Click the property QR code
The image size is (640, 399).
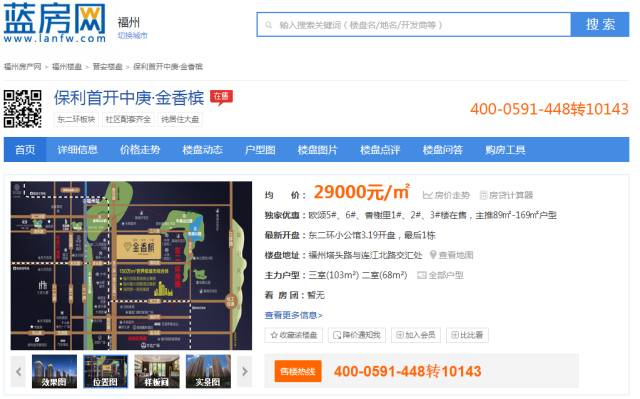pyautogui.click(x=22, y=109)
